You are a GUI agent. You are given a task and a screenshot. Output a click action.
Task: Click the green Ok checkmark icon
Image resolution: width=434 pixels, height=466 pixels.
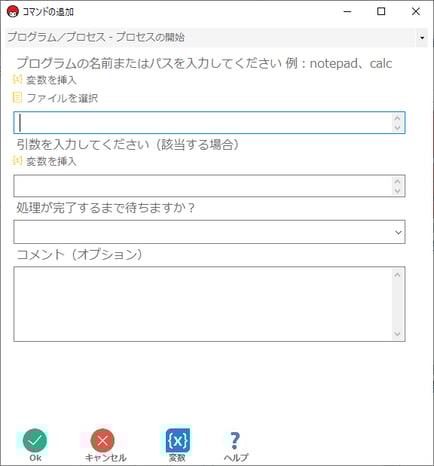coord(35,440)
